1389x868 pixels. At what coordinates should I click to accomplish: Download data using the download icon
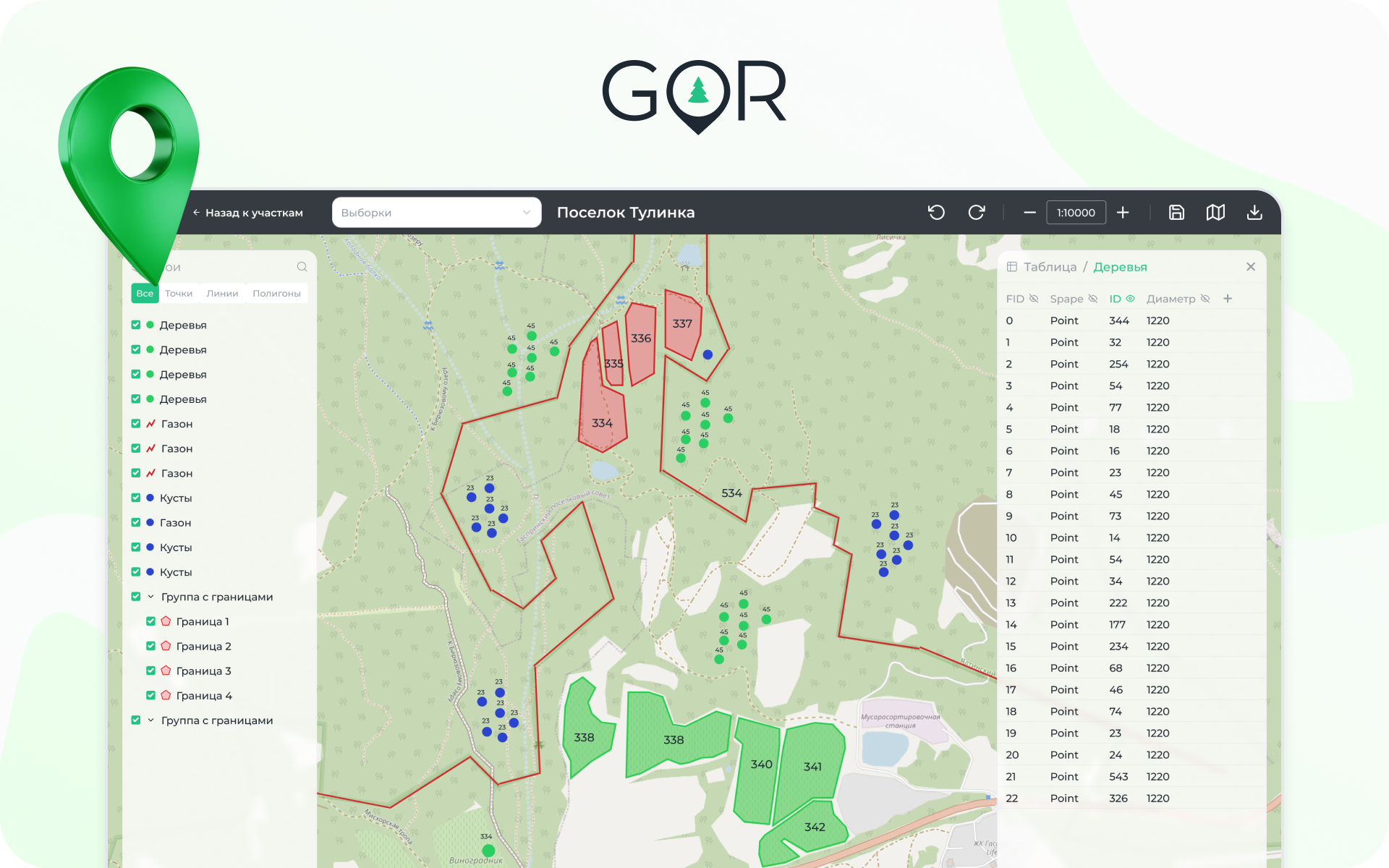[1254, 213]
